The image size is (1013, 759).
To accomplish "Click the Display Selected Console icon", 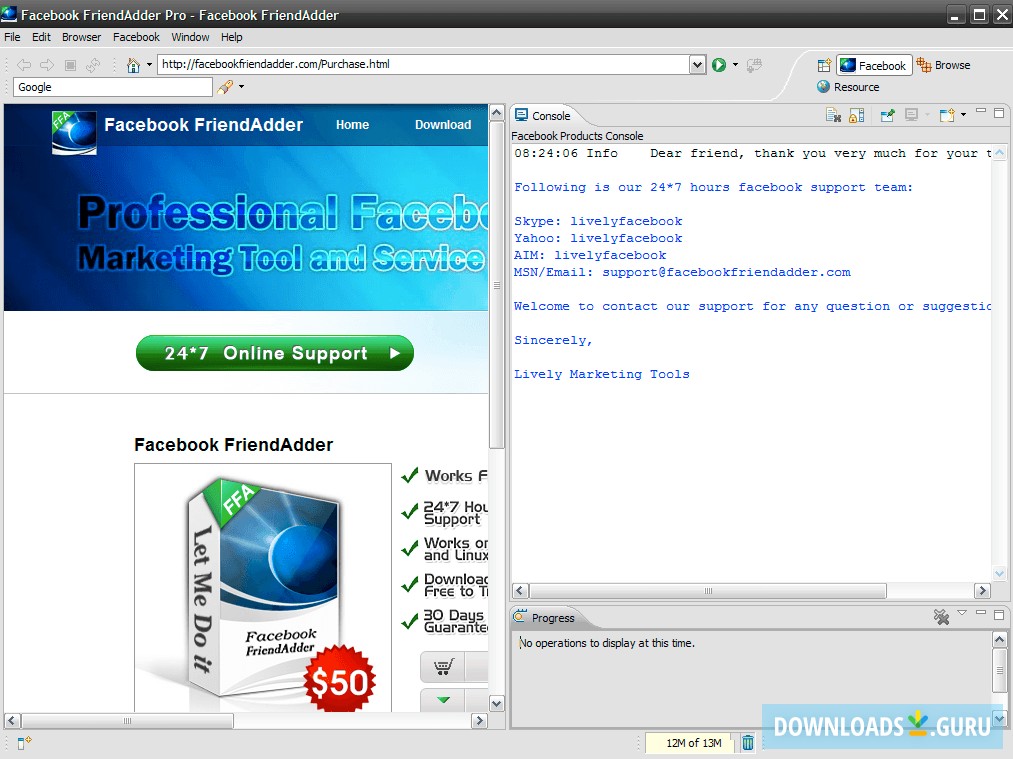I will tap(912, 116).
